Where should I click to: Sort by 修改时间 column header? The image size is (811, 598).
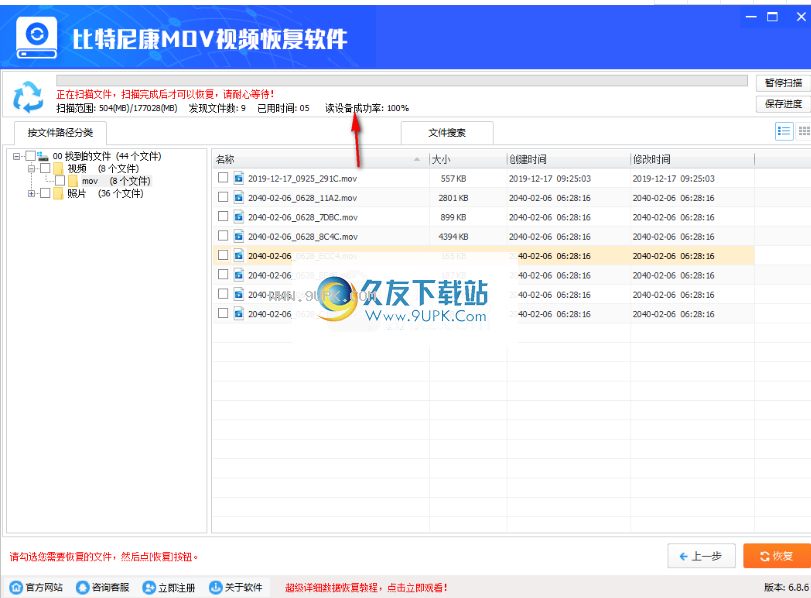pyautogui.click(x=692, y=159)
